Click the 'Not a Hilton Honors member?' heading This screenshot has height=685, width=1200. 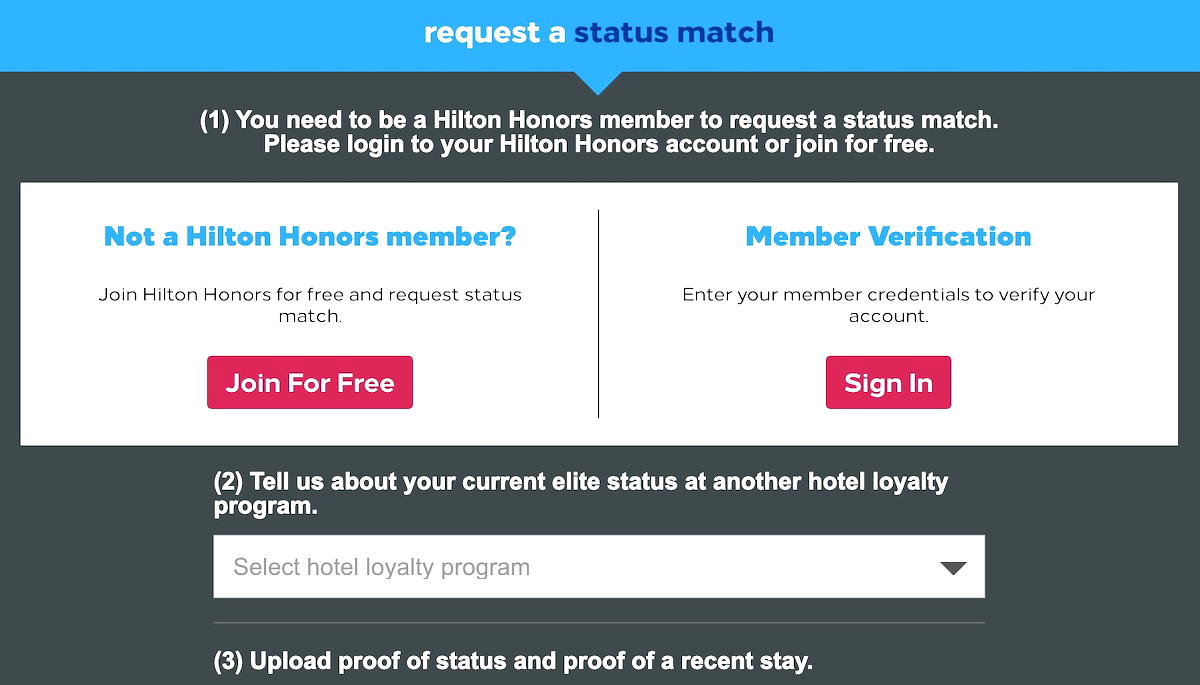[x=310, y=237]
